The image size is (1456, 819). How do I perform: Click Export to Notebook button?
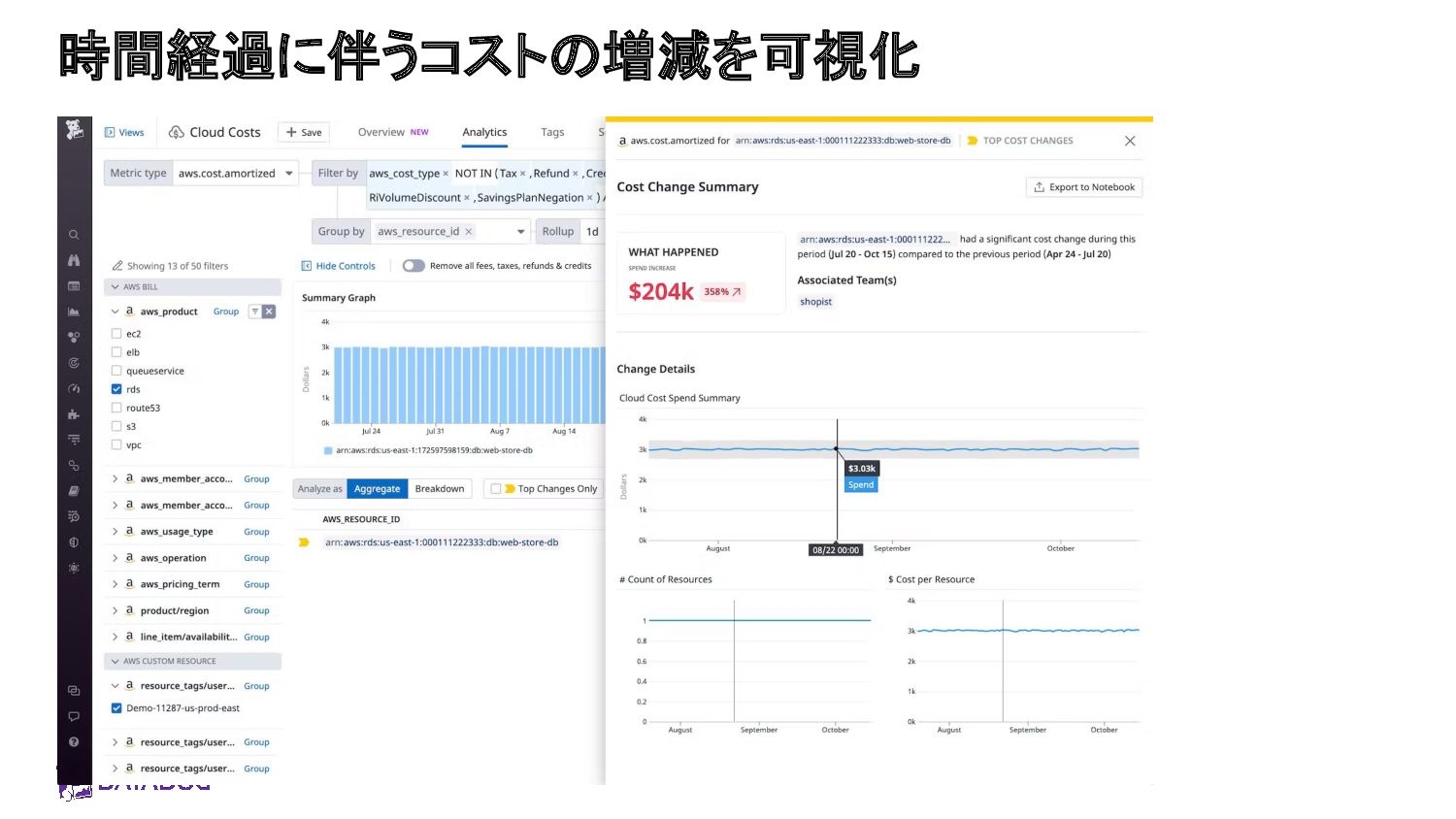[1084, 187]
